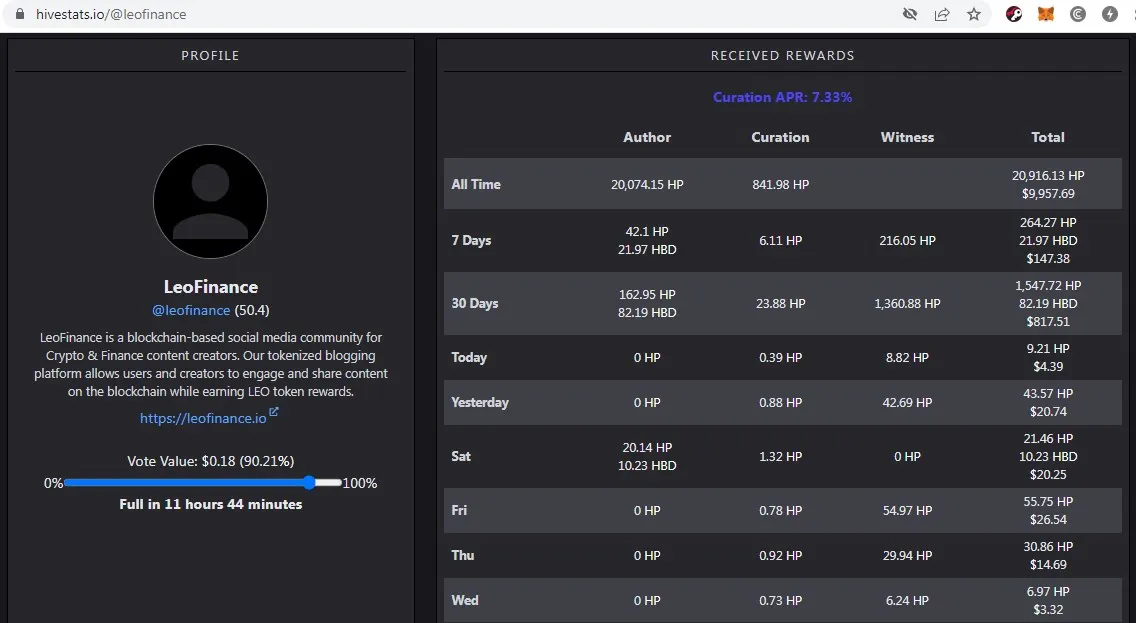
Task: Click the $147.38 seven day total
Action: (1048, 259)
